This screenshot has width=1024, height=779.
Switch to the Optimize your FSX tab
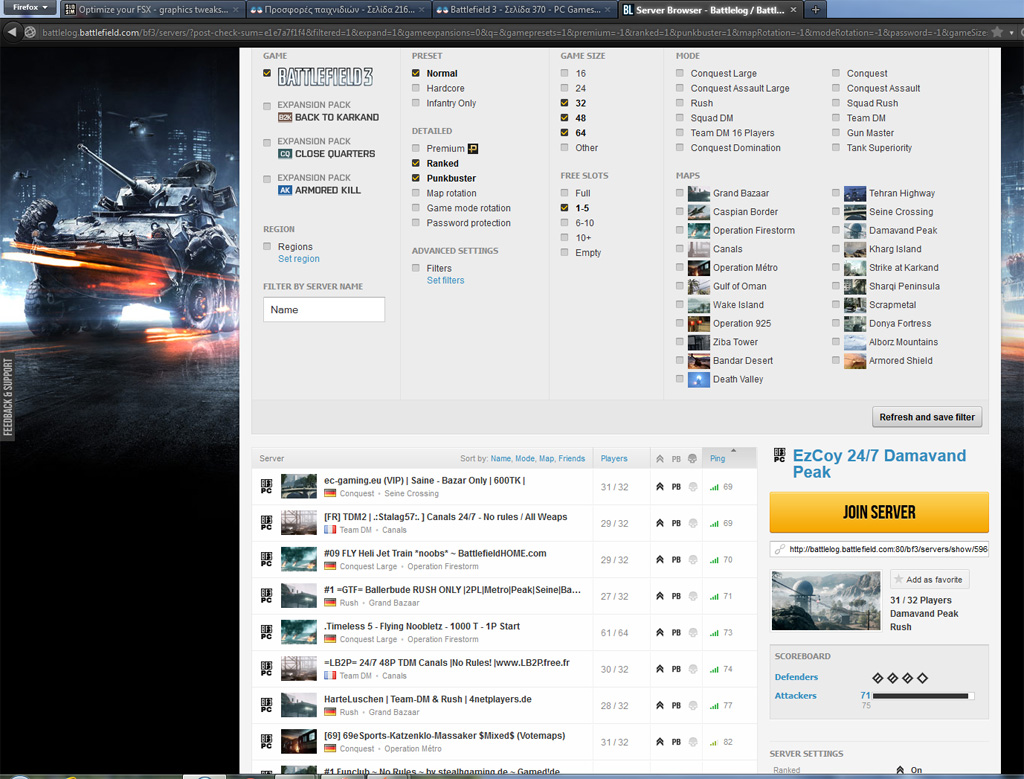click(x=152, y=9)
